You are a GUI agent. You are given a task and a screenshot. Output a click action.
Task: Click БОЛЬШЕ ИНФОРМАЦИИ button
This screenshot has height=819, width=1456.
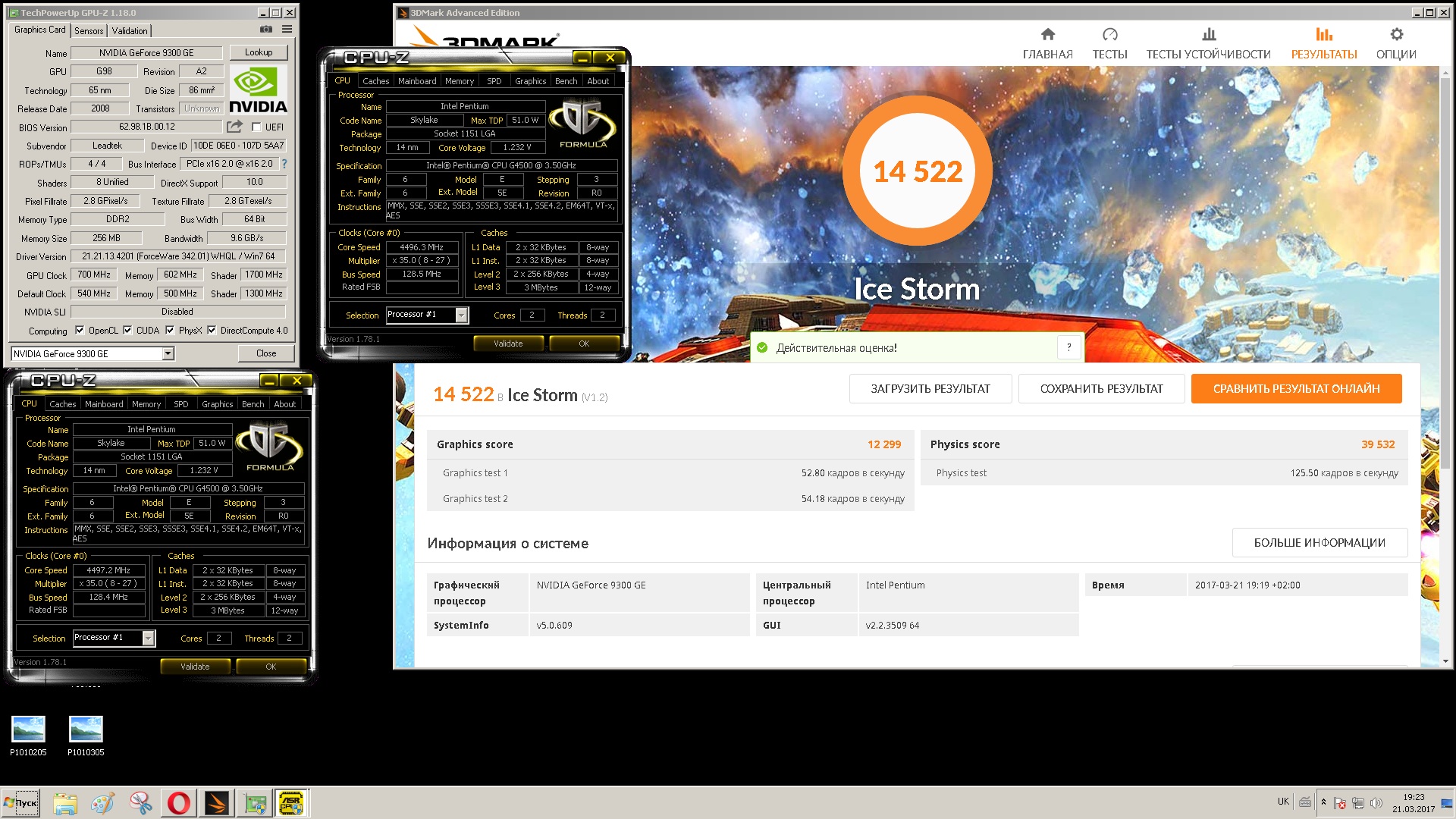(1319, 542)
